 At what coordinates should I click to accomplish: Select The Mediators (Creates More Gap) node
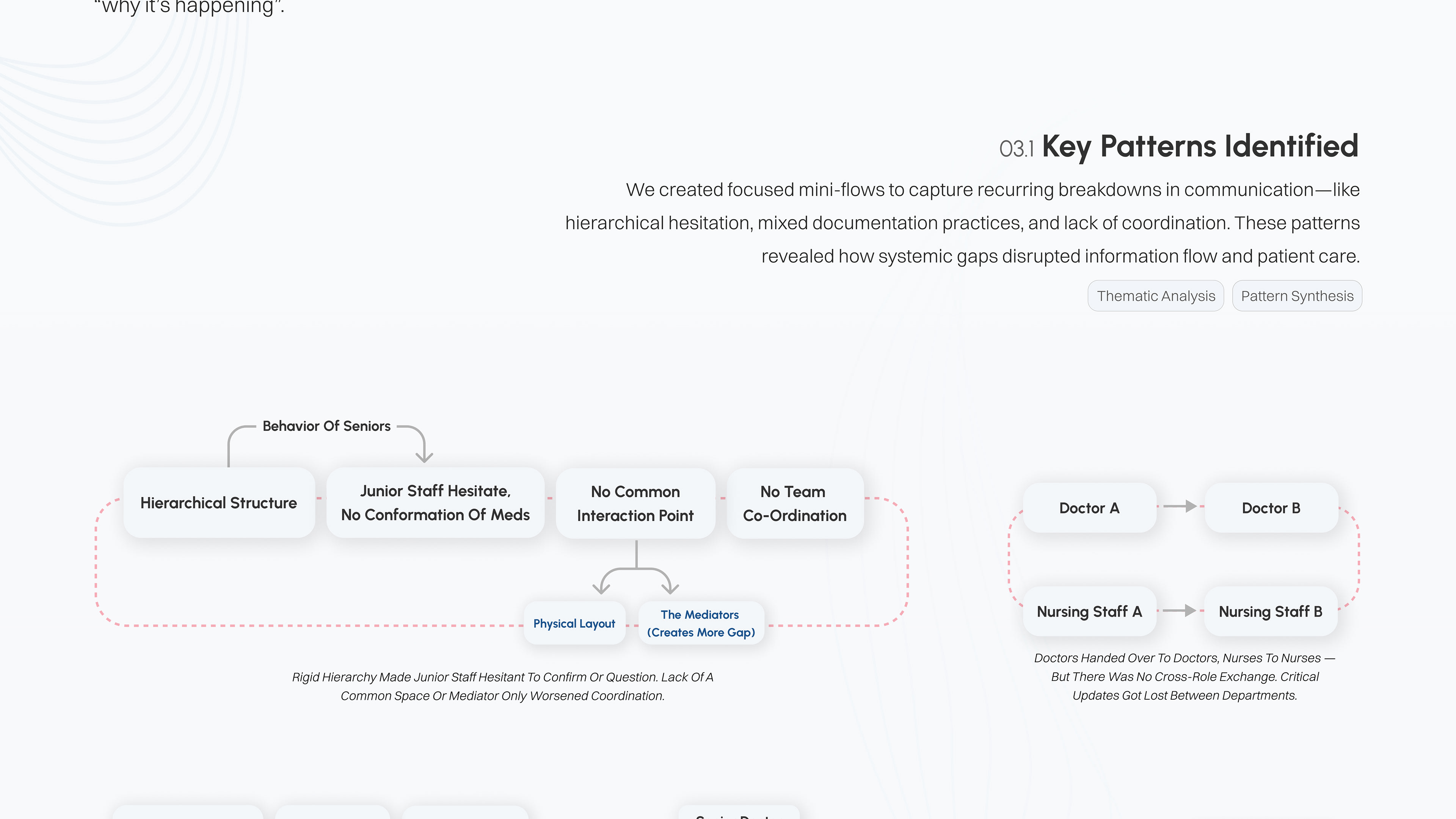(x=701, y=623)
